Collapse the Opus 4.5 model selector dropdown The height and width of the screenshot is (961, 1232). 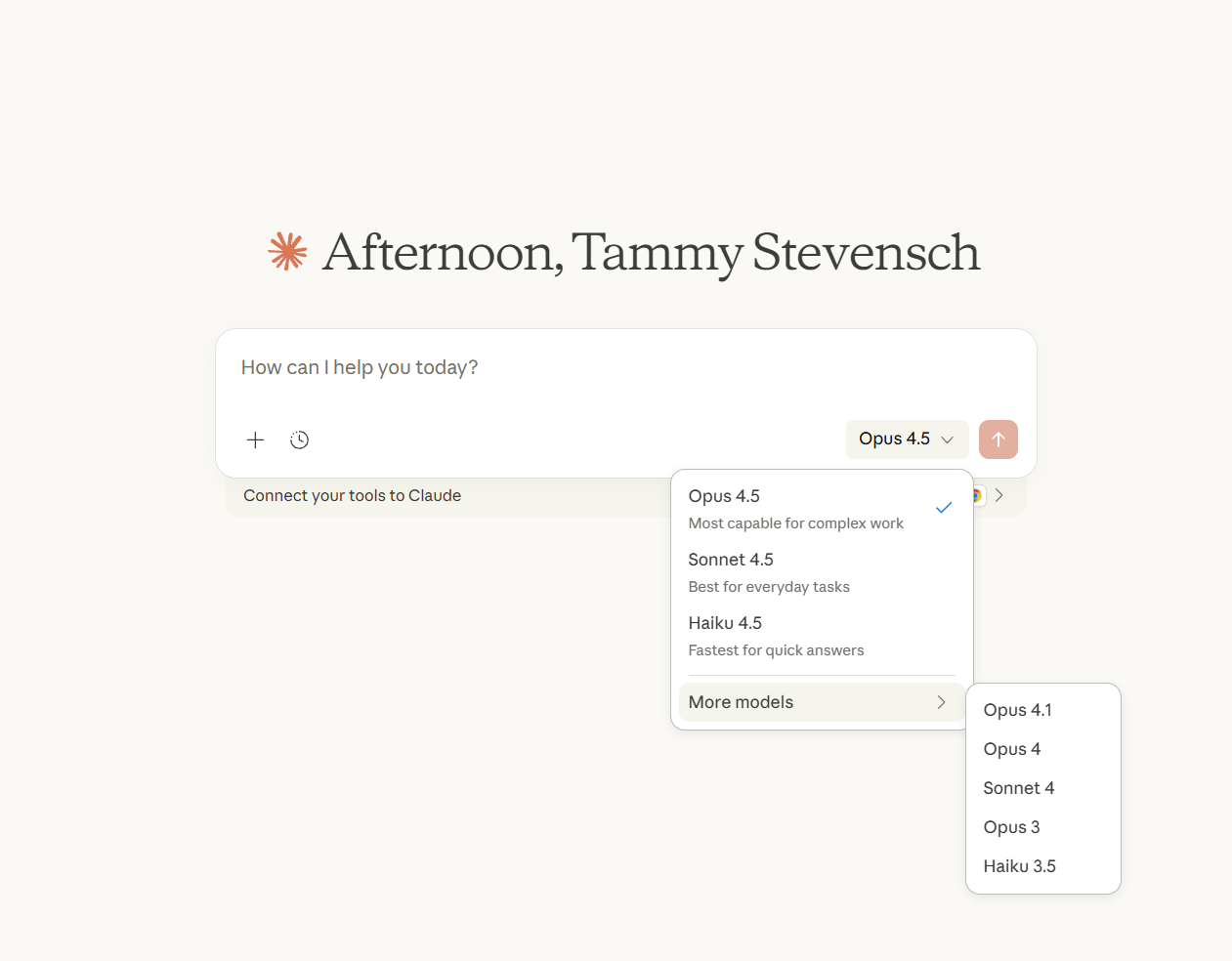(x=907, y=439)
